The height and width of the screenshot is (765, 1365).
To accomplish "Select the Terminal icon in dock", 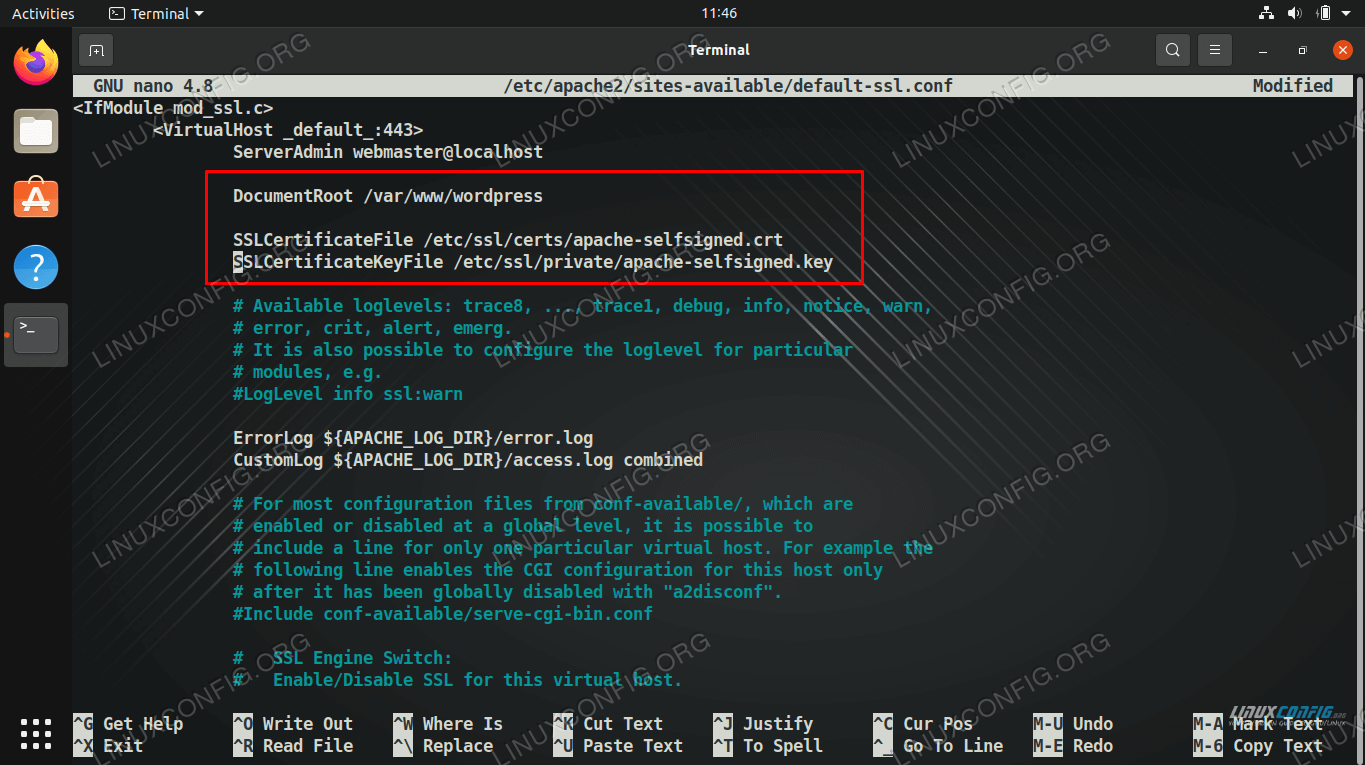I will click(36, 335).
